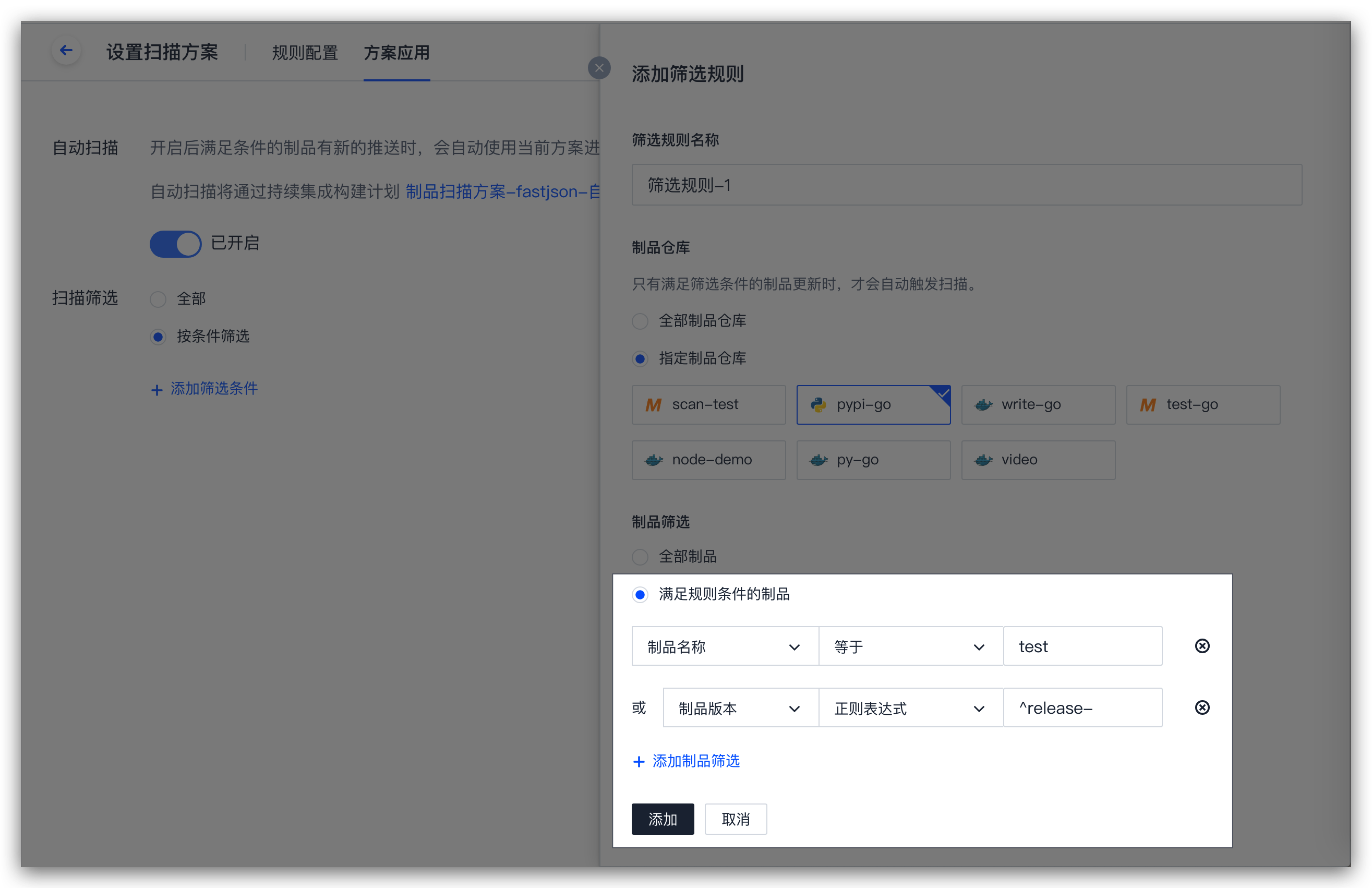Select the write-go repository card
This screenshot has width=1372, height=888.
(1038, 405)
